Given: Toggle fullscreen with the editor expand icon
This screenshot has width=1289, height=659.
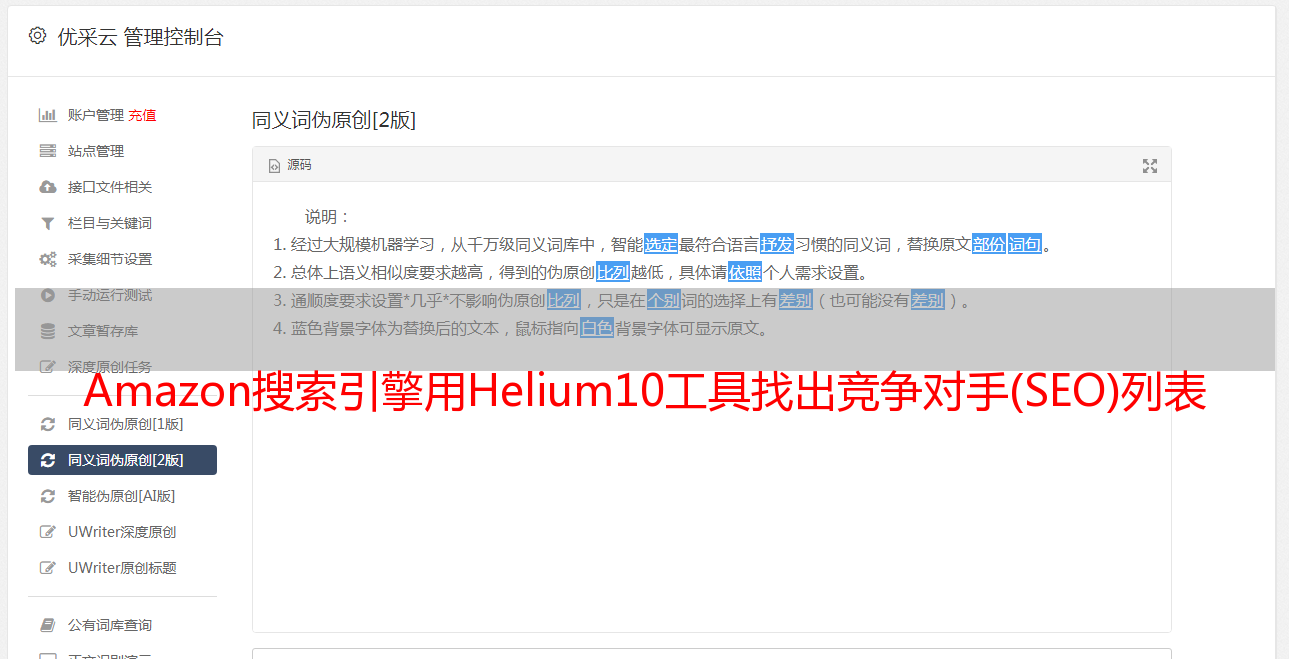Looking at the screenshot, I should (1150, 166).
